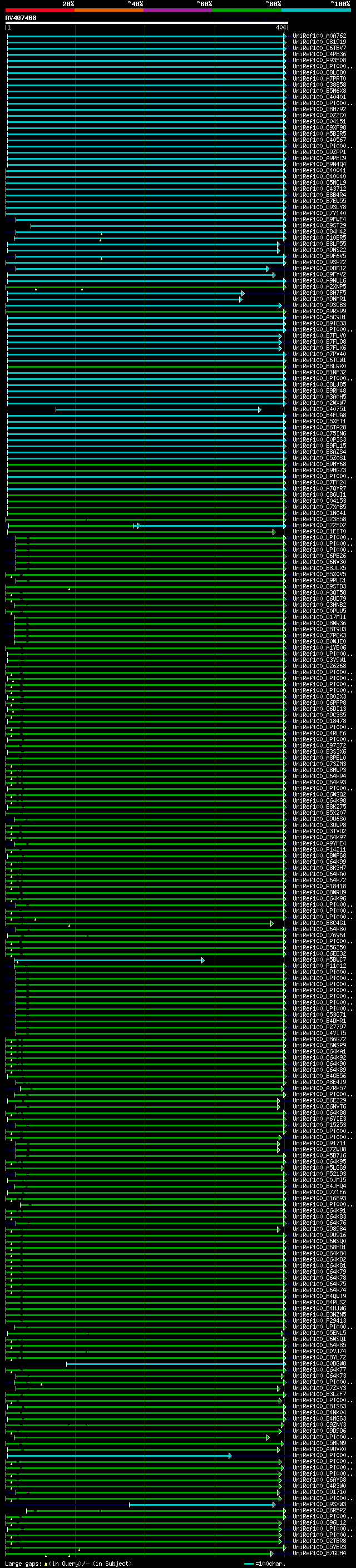Open the UniRef100_Q7Y140 alignment label
The image size is (356, 1568).
319,213
